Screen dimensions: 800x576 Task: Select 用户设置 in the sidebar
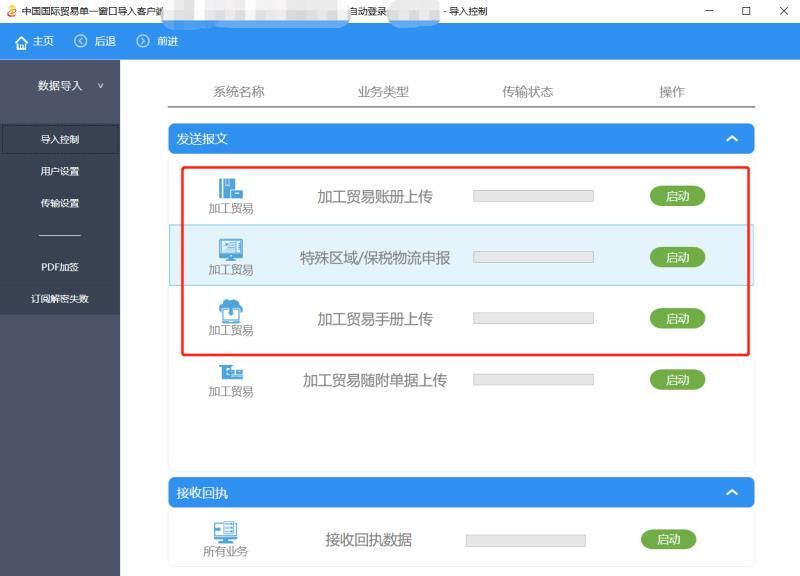(60, 171)
